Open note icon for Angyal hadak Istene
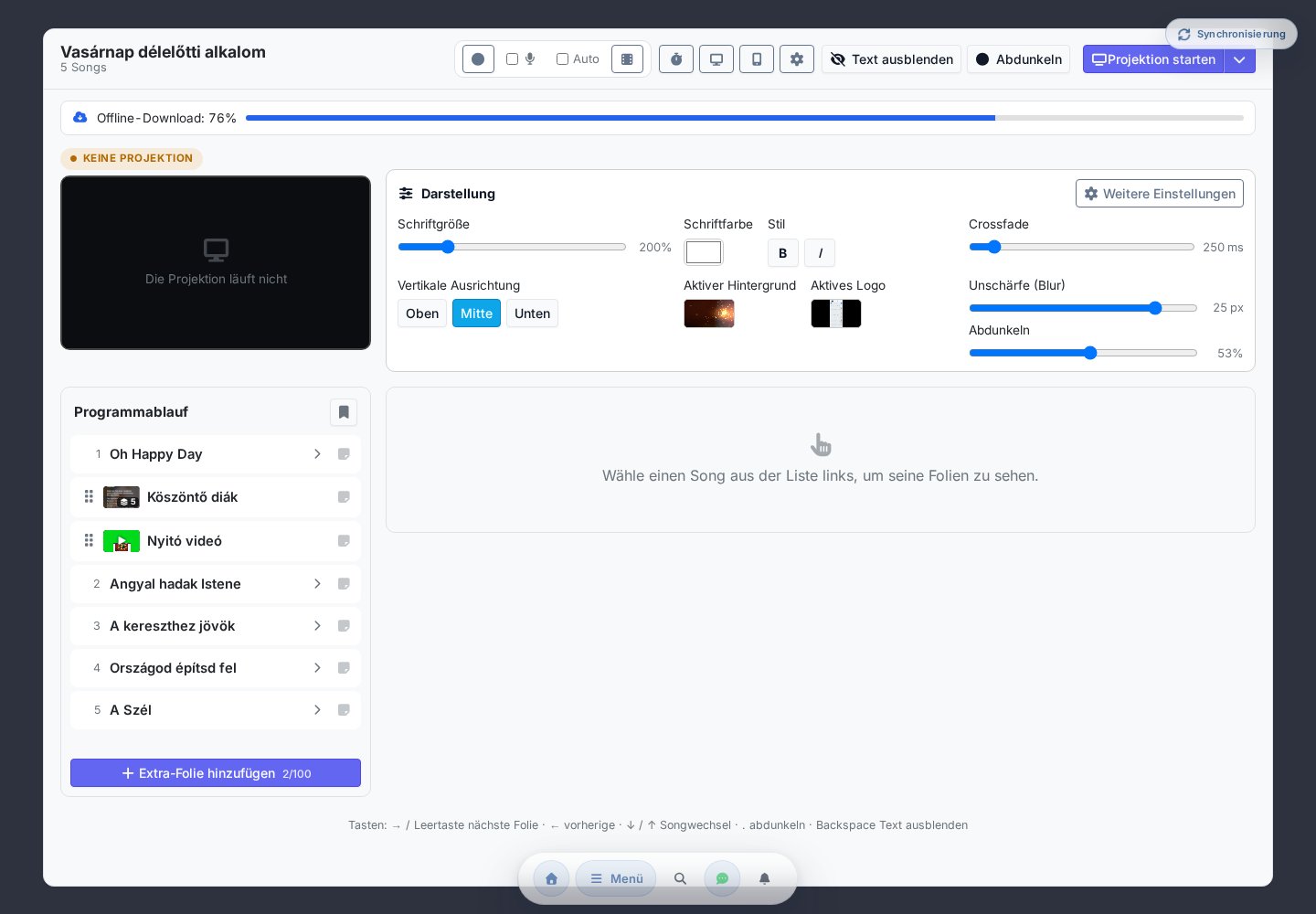 pyautogui.click(x=344, y=584)
